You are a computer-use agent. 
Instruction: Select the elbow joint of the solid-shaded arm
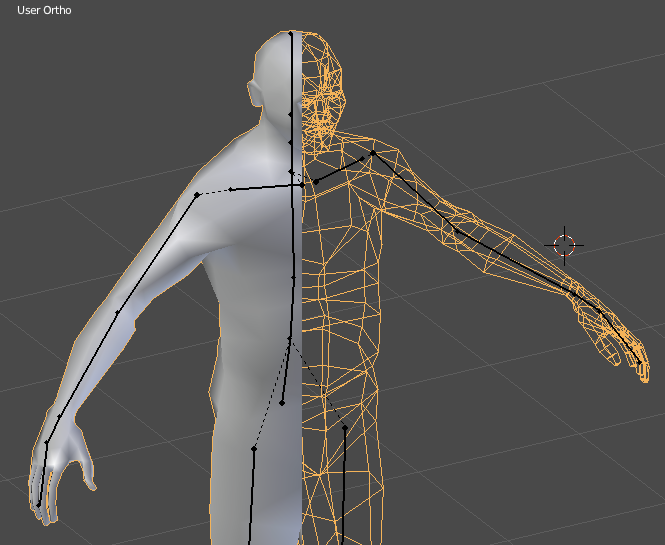117,313
